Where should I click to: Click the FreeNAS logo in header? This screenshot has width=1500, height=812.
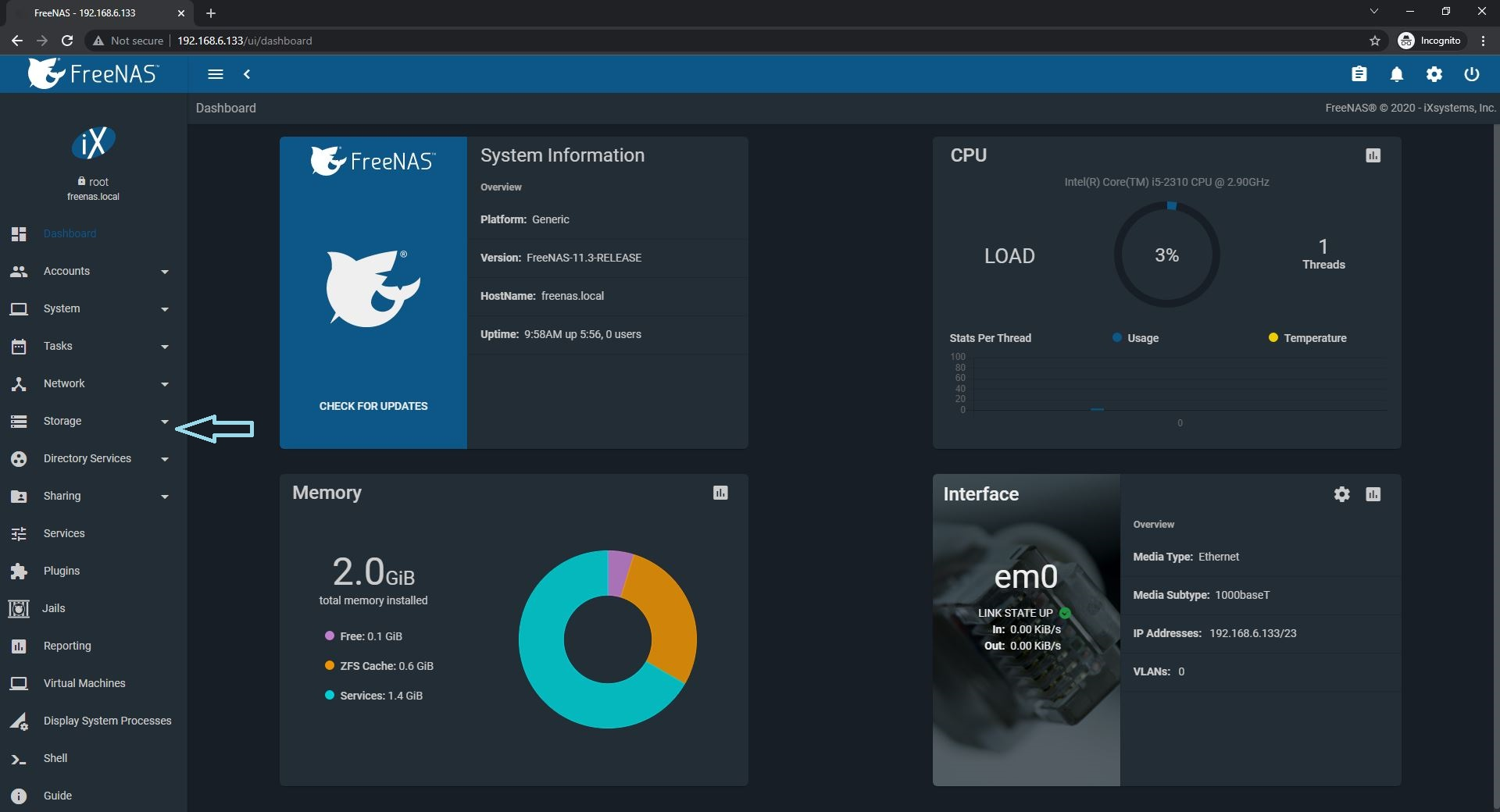pos(93,73)
